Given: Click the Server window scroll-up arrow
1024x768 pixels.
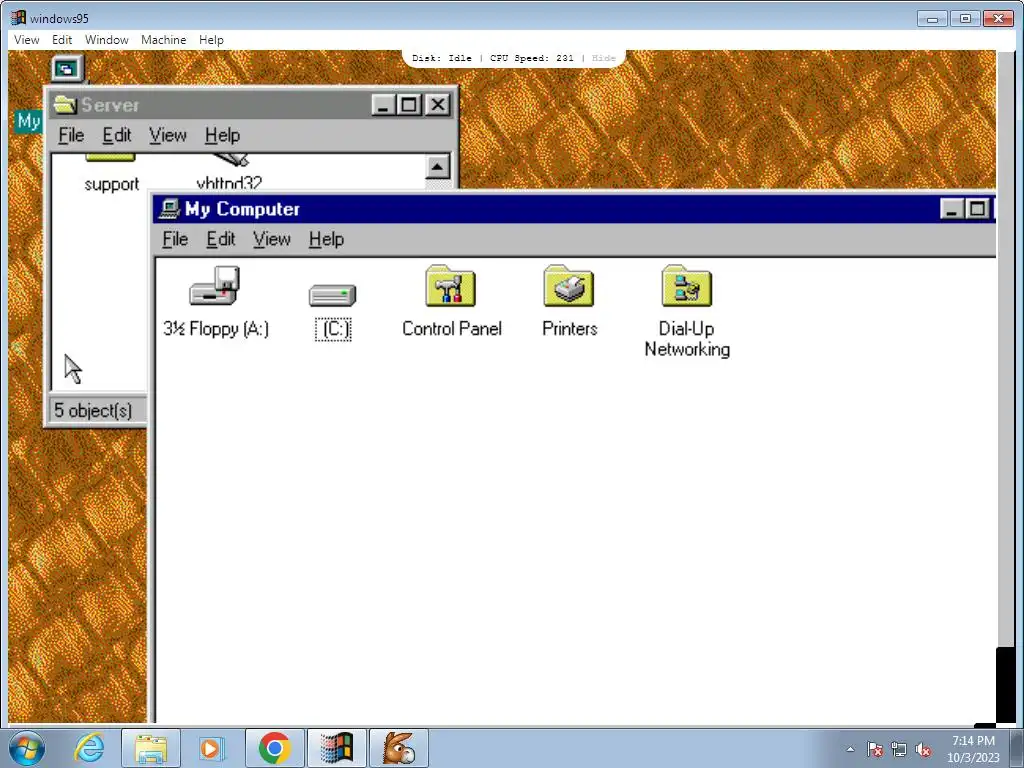Looking at the screenshot, I should (x=438, y=167).
